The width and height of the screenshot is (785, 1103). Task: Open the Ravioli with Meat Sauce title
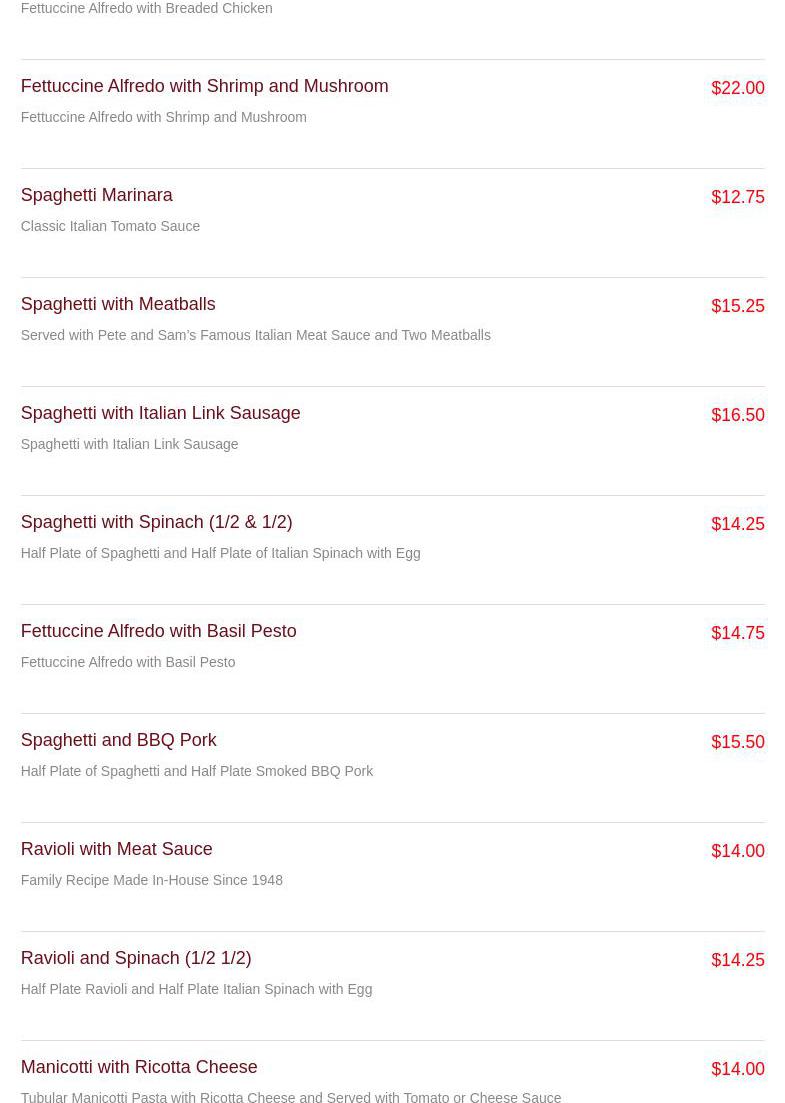click(116, 850)
